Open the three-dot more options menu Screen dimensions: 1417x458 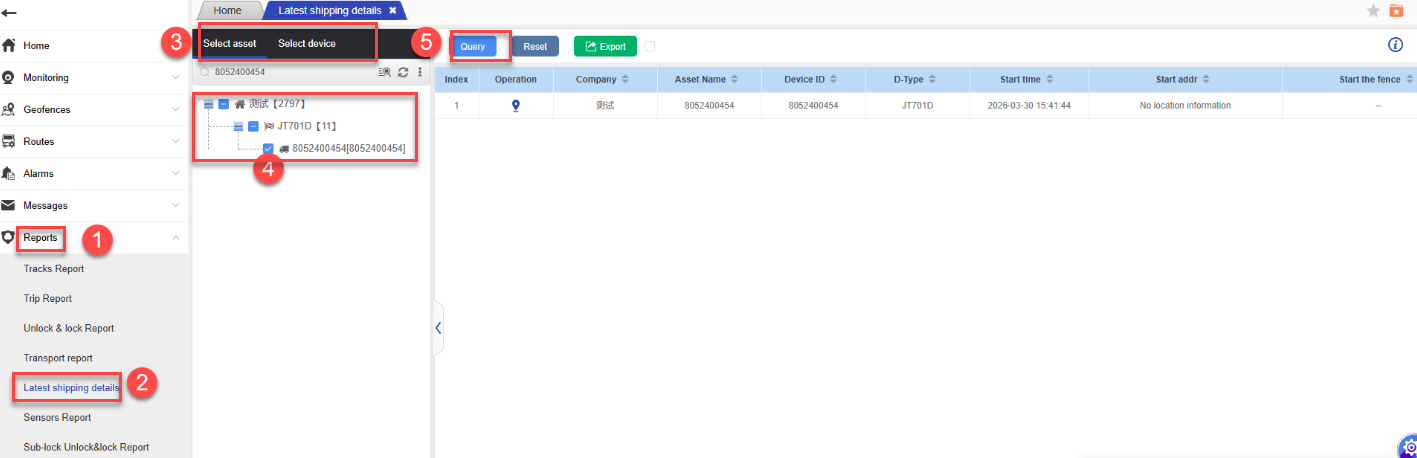click(x=420, y=72)
